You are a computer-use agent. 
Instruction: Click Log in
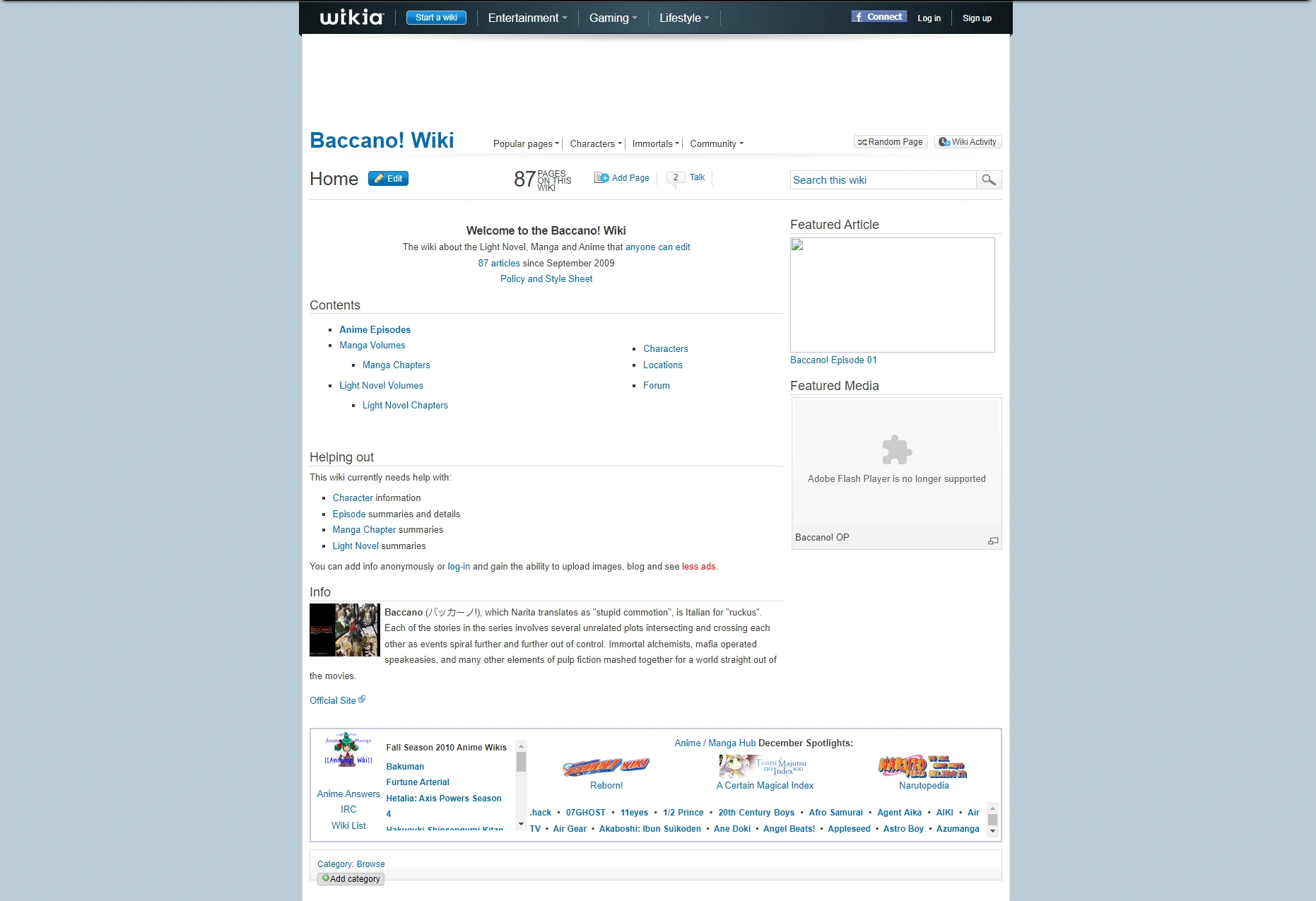[x=929, y=18]
